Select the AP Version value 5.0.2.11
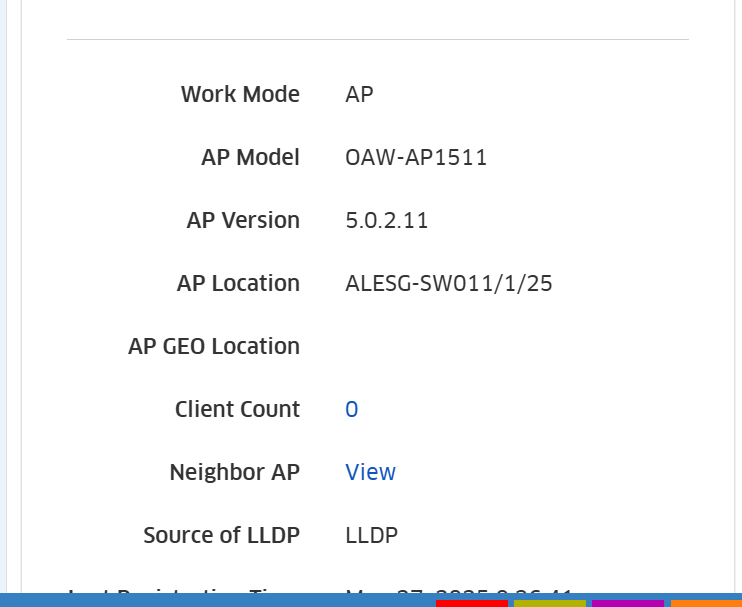The width and height of the screenshot is (742, 607). (387, 220)
